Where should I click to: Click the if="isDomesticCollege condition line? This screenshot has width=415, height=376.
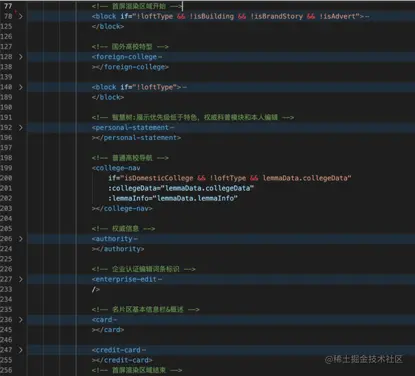(230, 178)
